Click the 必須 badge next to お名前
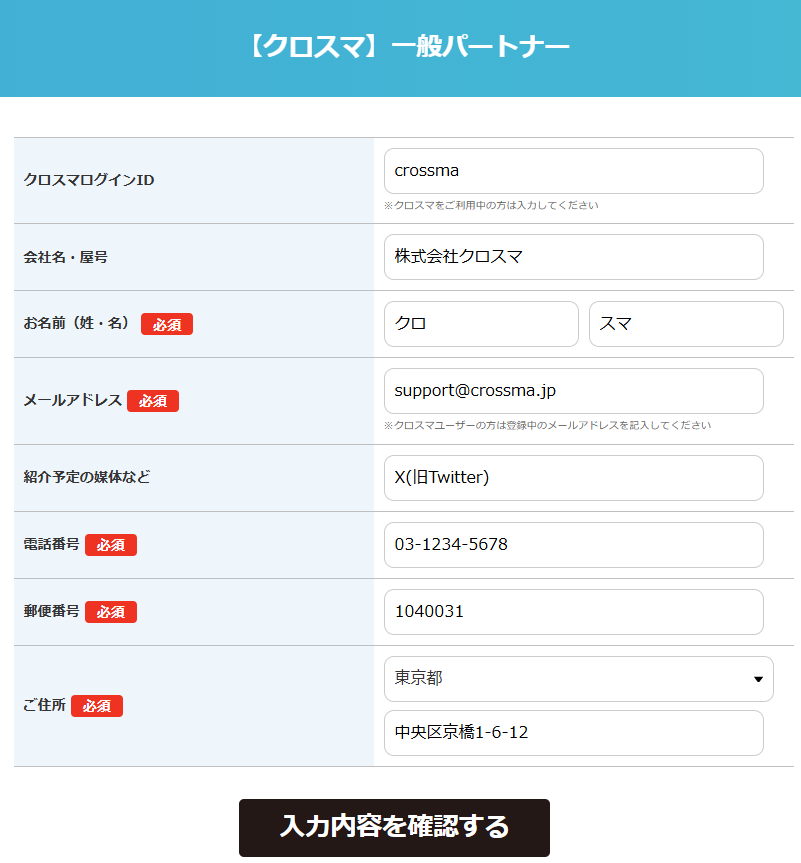 [x=166, y=324]
